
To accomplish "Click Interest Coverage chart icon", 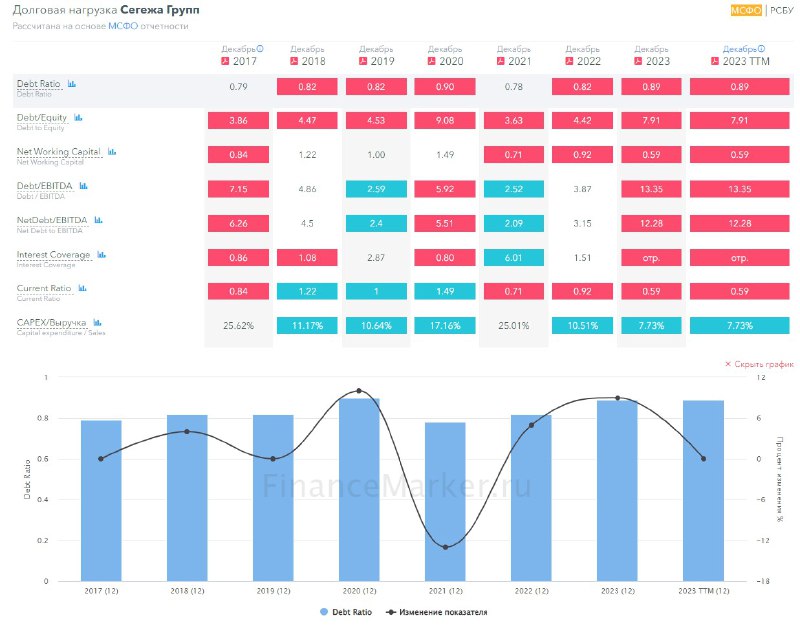I will click(99, 255).
